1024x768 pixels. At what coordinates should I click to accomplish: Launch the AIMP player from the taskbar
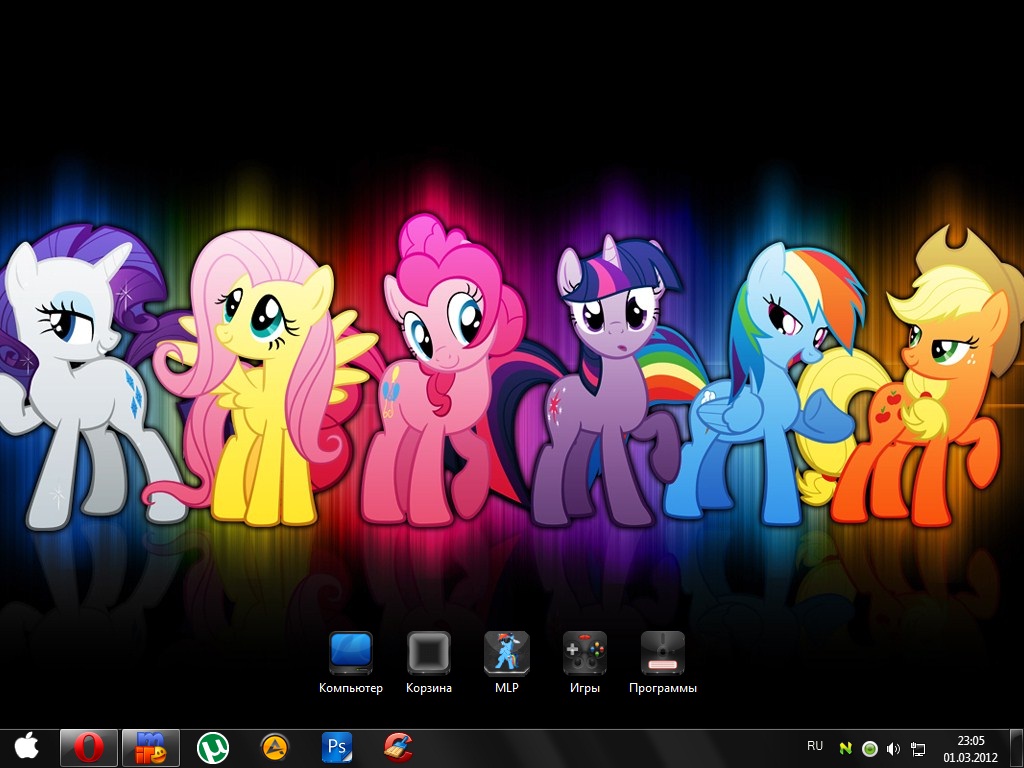(x=275, y=748)
